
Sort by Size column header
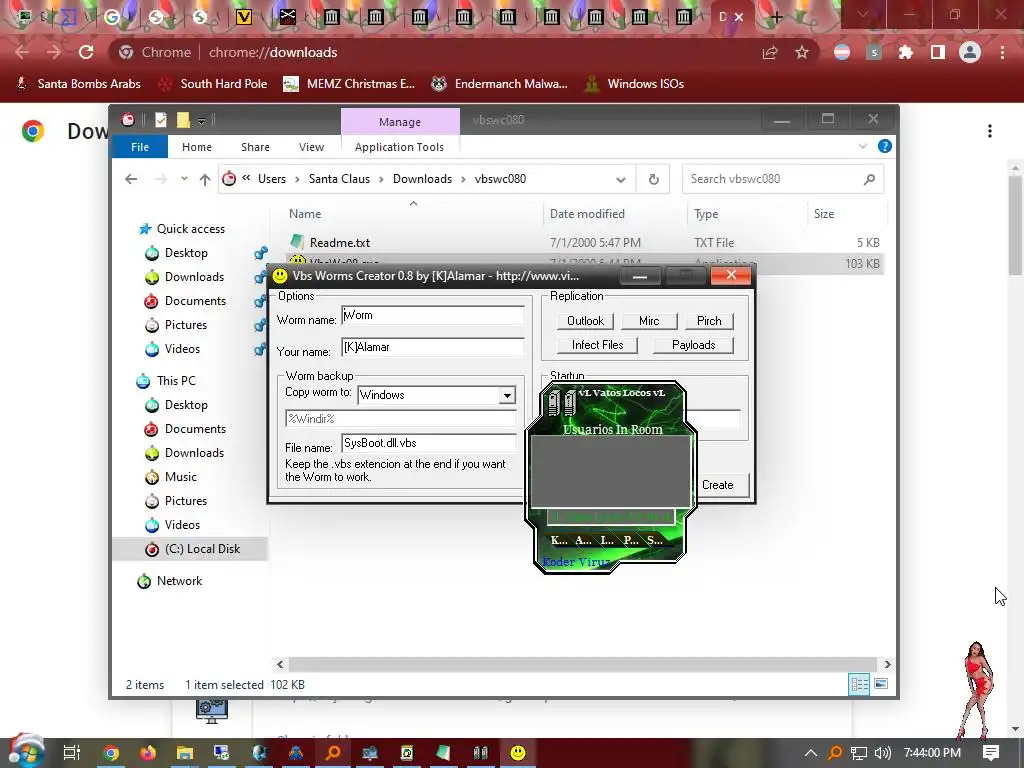coord(824,214)
